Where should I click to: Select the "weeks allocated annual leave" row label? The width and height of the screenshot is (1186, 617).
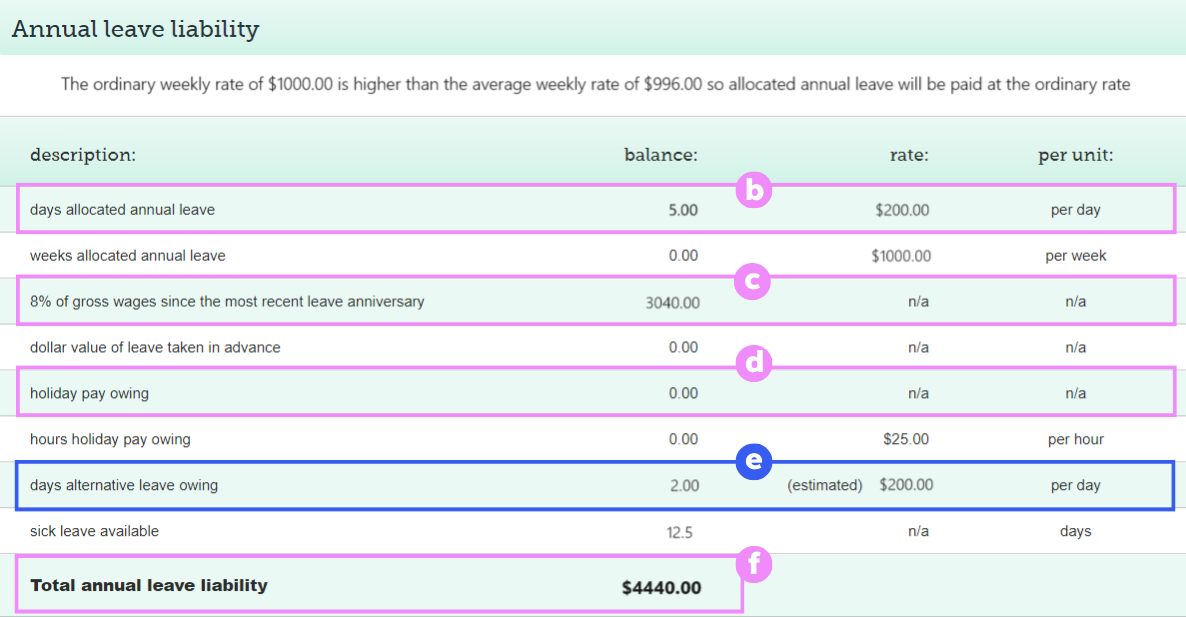tap(127, 256)
